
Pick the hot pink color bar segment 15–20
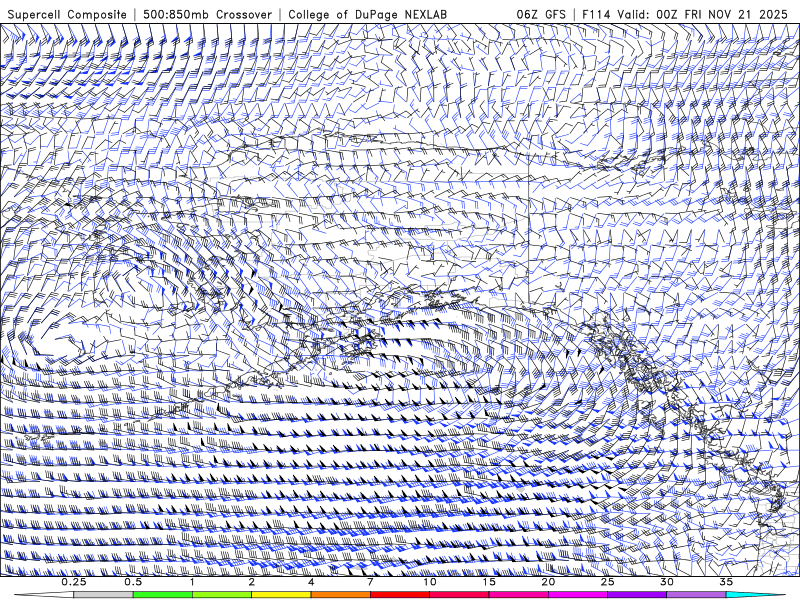pos(518,595)
